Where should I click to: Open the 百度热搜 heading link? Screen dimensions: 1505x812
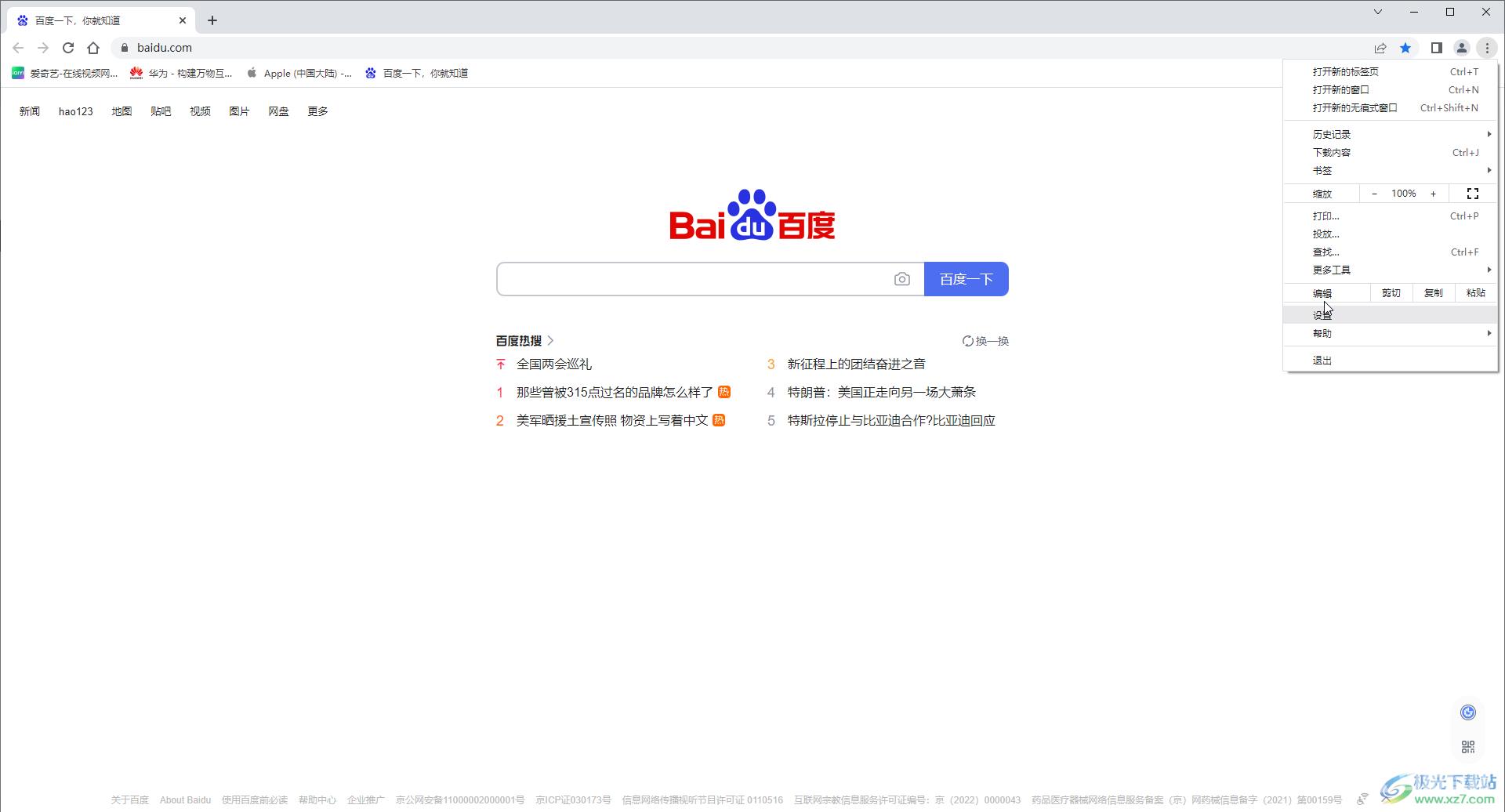coord(524,340)
